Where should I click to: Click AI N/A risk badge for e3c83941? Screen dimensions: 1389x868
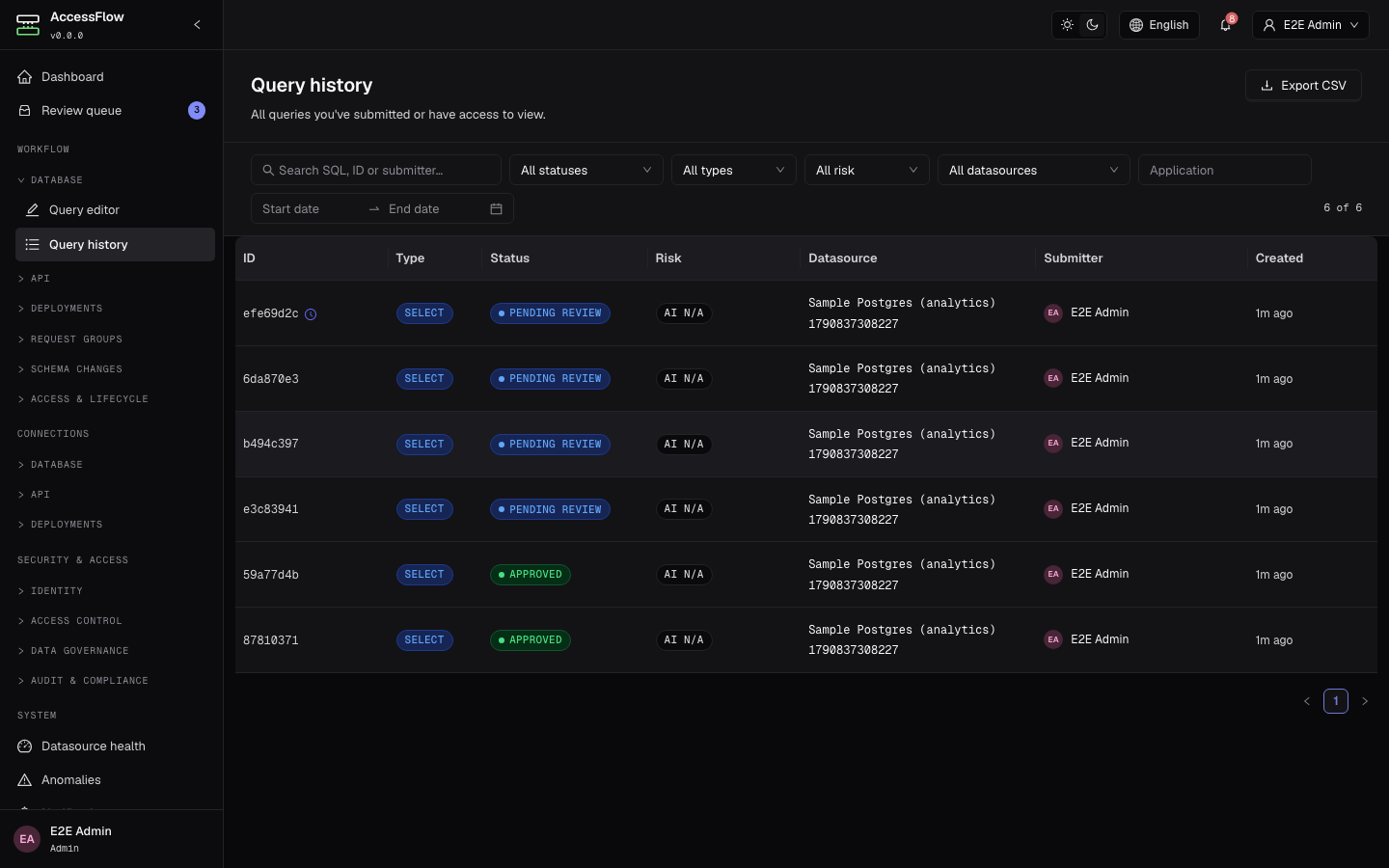tap(684, 509)
